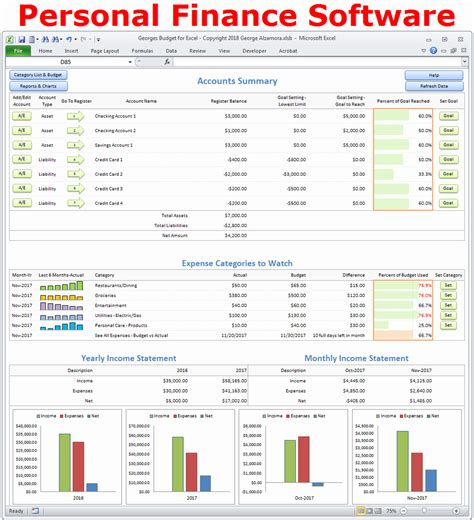Click the Net Amount value $4,200.00
Screen dimensions: 474x520
(x=236, y=236)
